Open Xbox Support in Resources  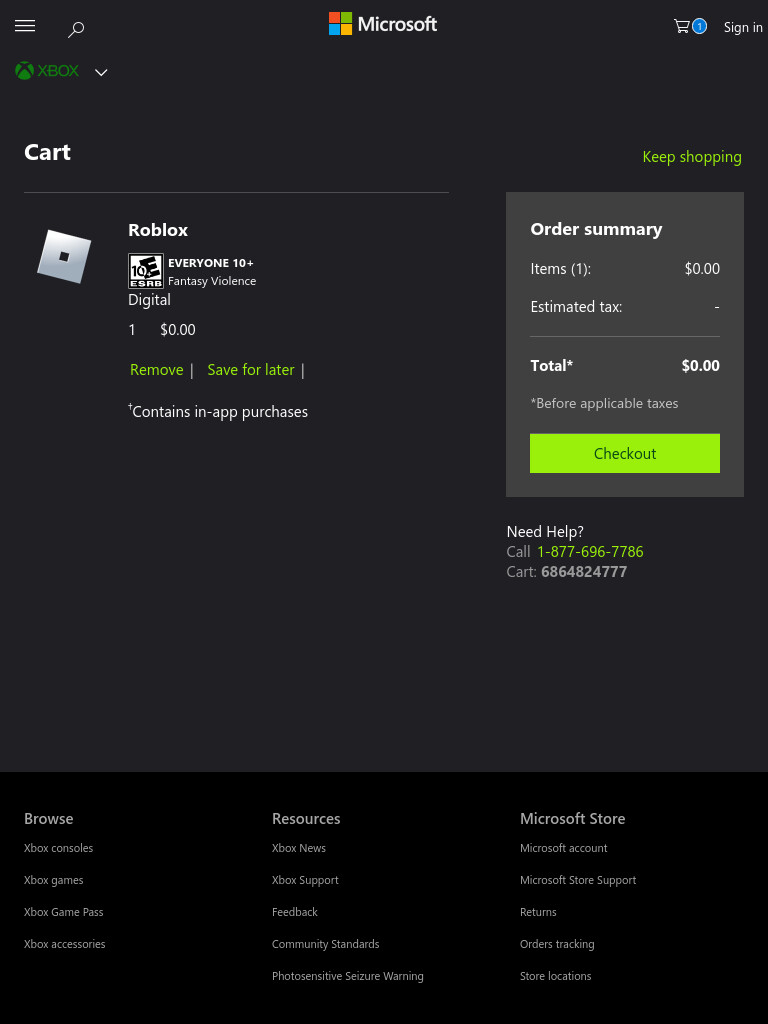(x=305, y=880)
